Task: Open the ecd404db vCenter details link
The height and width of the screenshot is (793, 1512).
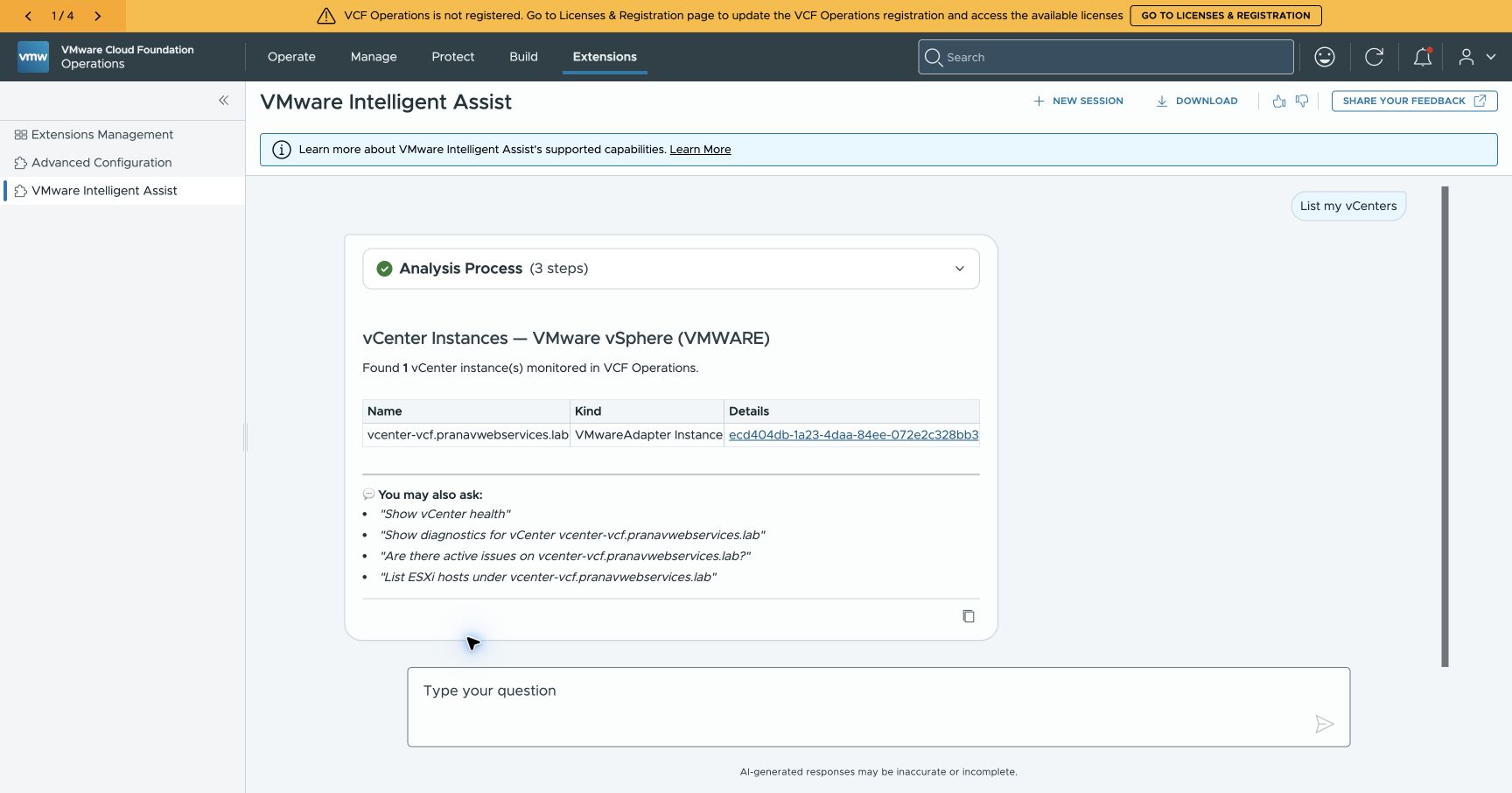Action: [853, 435]
